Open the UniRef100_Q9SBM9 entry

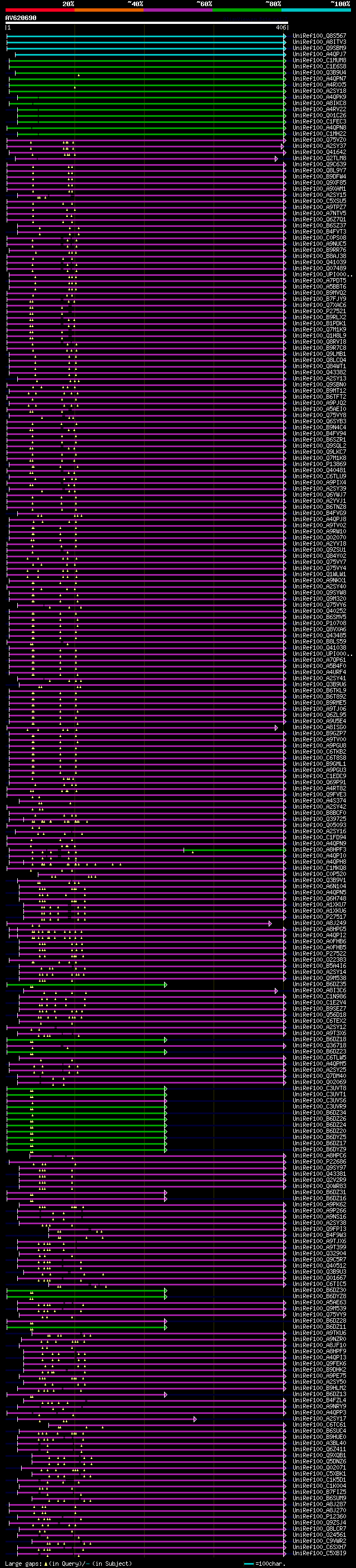tap(319, 48)
